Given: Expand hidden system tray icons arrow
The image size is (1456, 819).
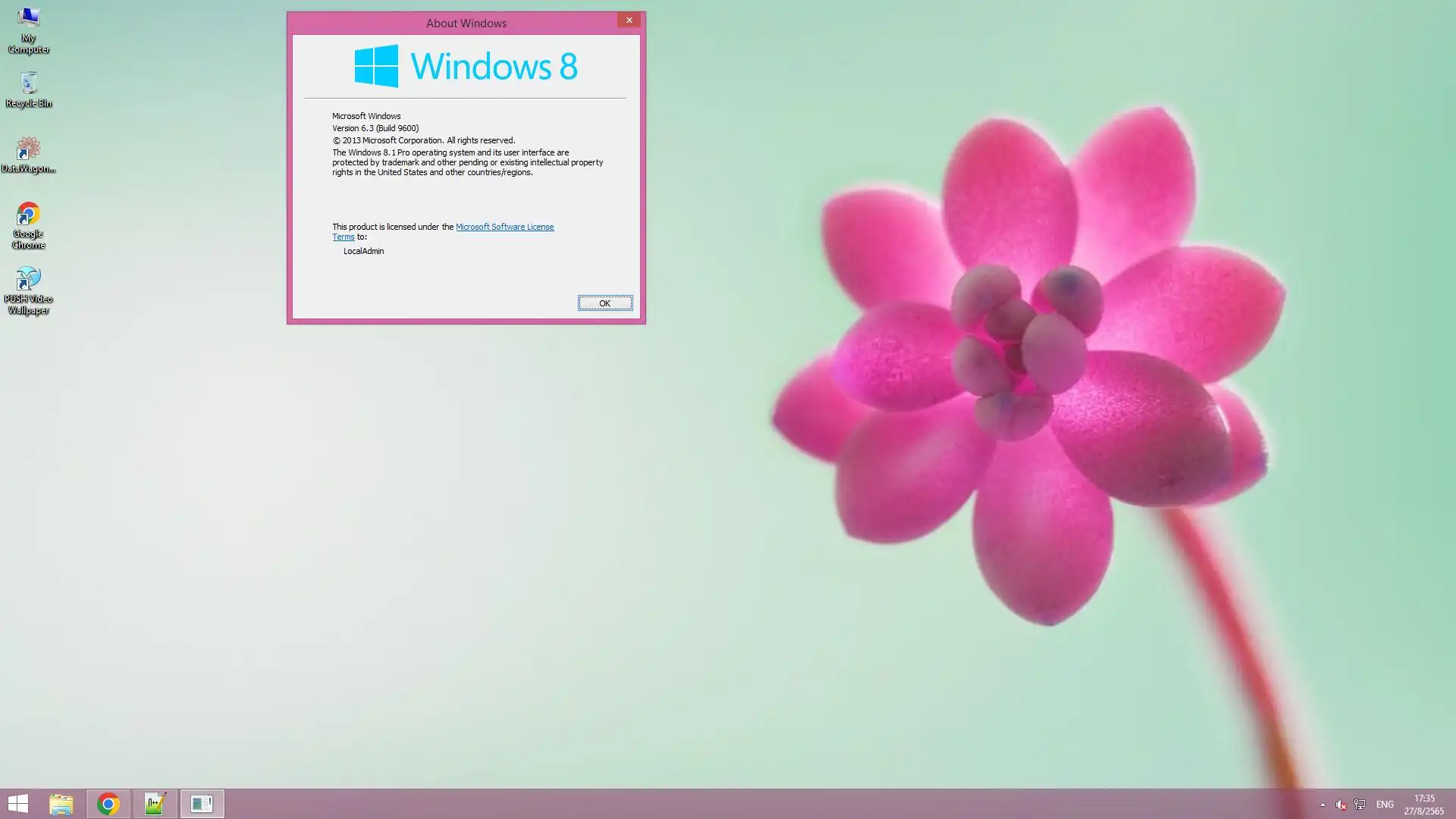Looking at the screenshot, I should [x=1323, y=805].
